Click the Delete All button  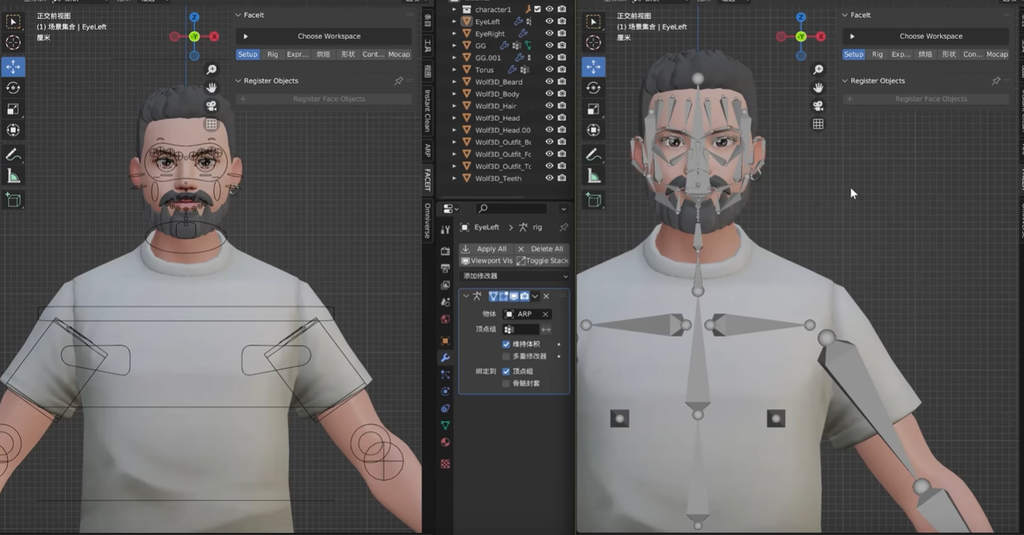tap(541, 249)
